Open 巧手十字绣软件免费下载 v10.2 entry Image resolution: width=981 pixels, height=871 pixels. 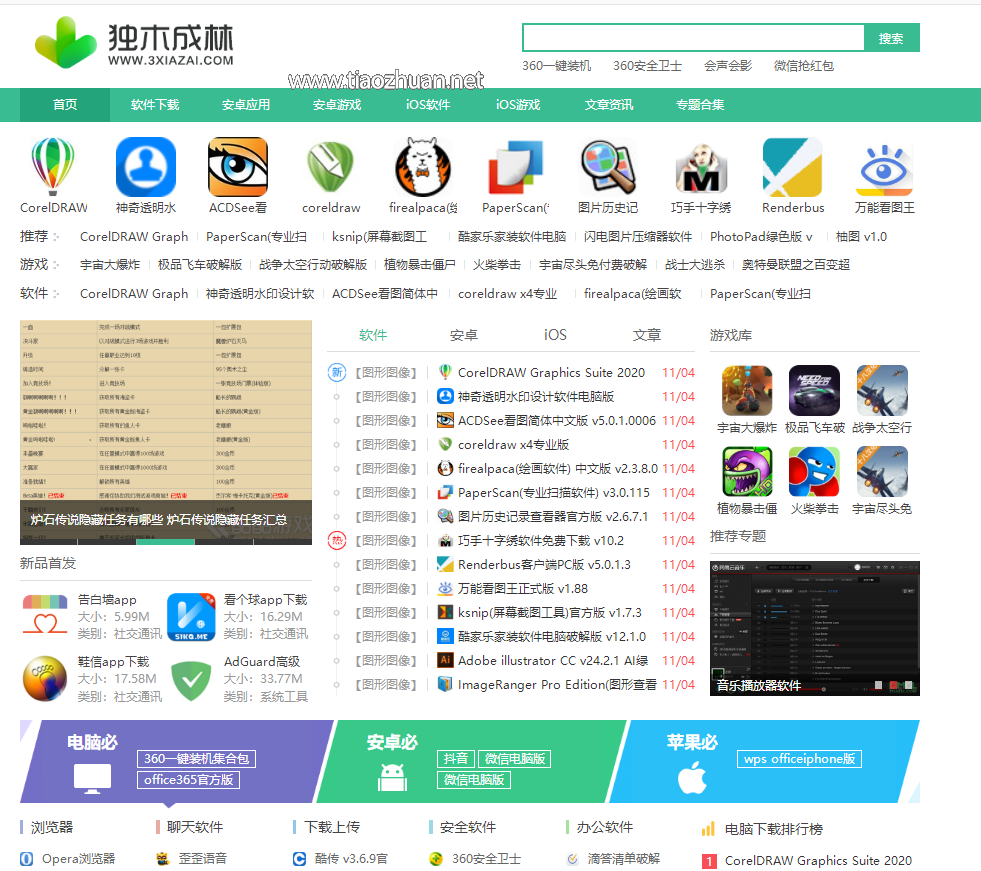(541, 541)
